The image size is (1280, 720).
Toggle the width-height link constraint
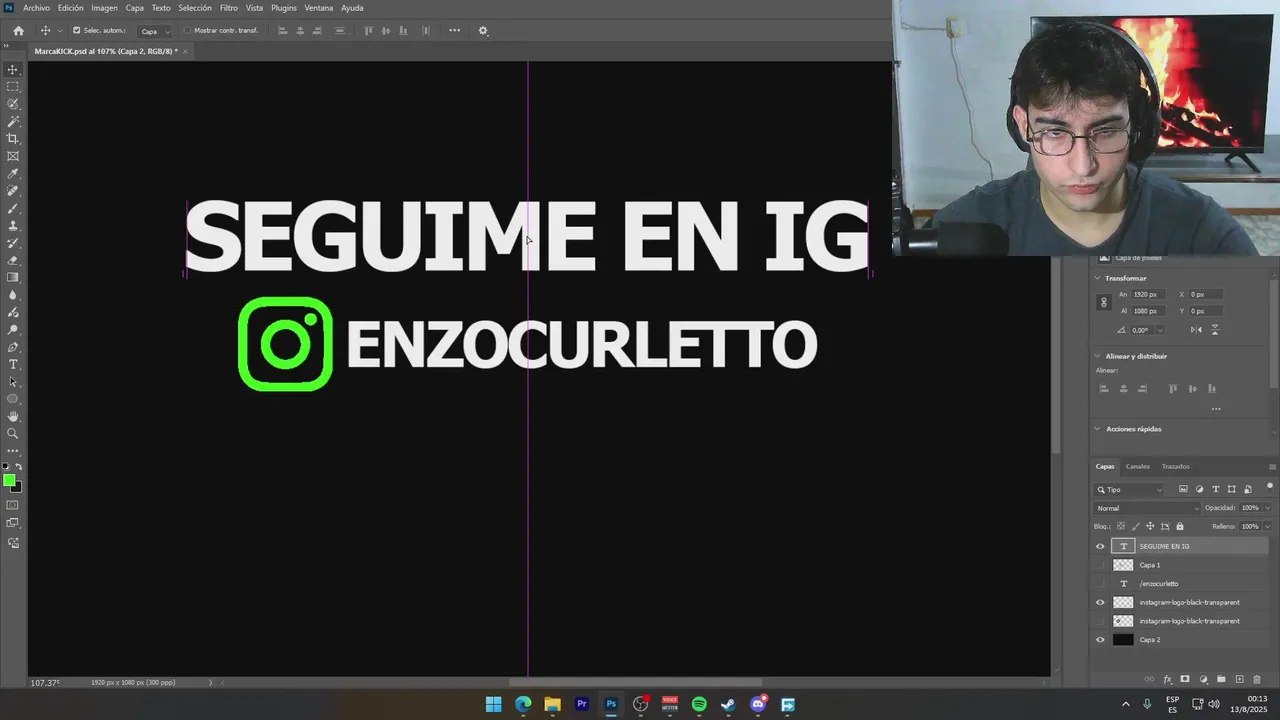(1104, 302)
